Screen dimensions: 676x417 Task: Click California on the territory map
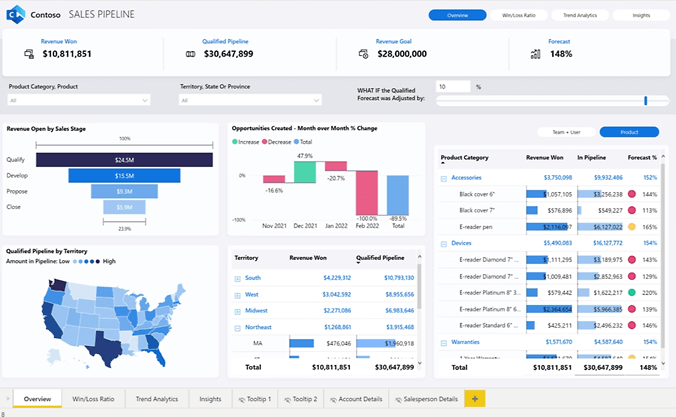53,323
